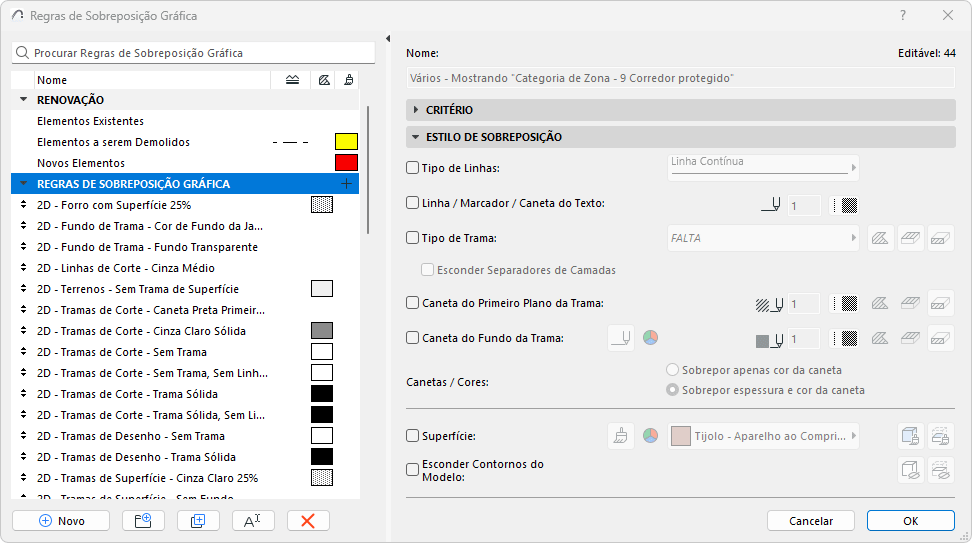Click the search magnifier icon
The image size is (972, 543).
(x=22, y=53)
